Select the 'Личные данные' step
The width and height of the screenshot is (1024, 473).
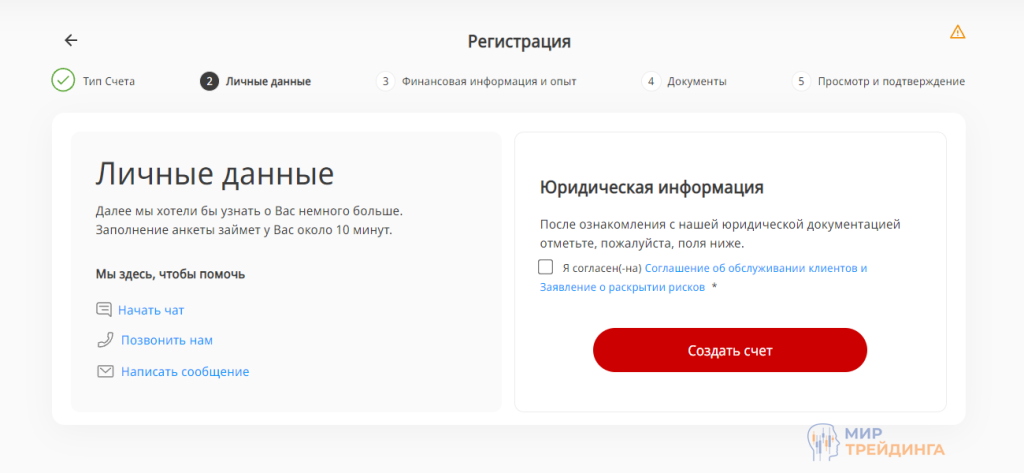[268, 81]
